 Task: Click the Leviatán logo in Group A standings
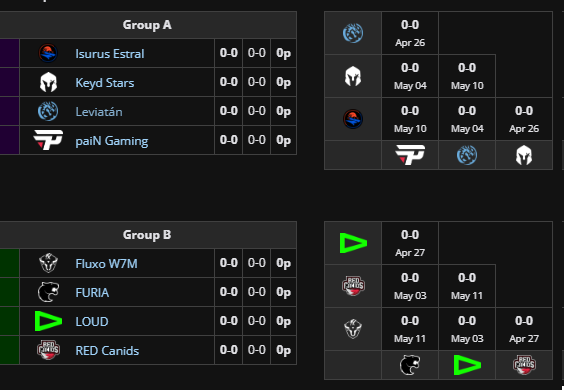point(48,111)
